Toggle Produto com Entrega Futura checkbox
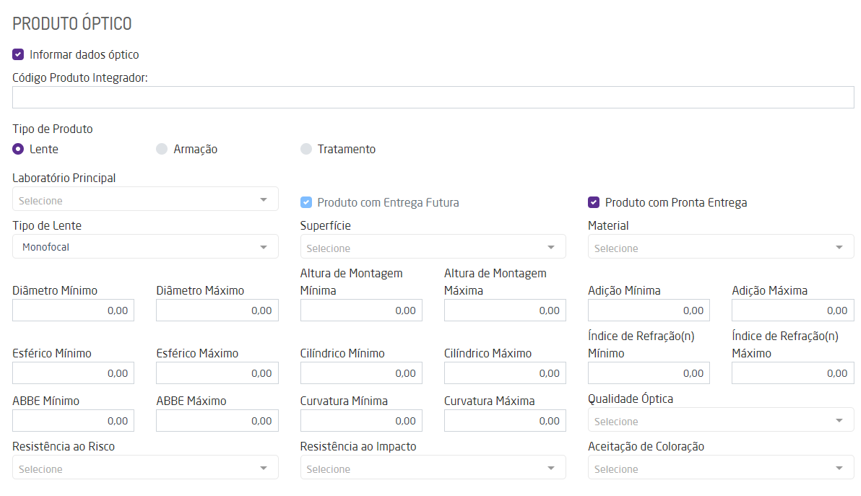Screen dimensions: 861x496 coord(306,202)
